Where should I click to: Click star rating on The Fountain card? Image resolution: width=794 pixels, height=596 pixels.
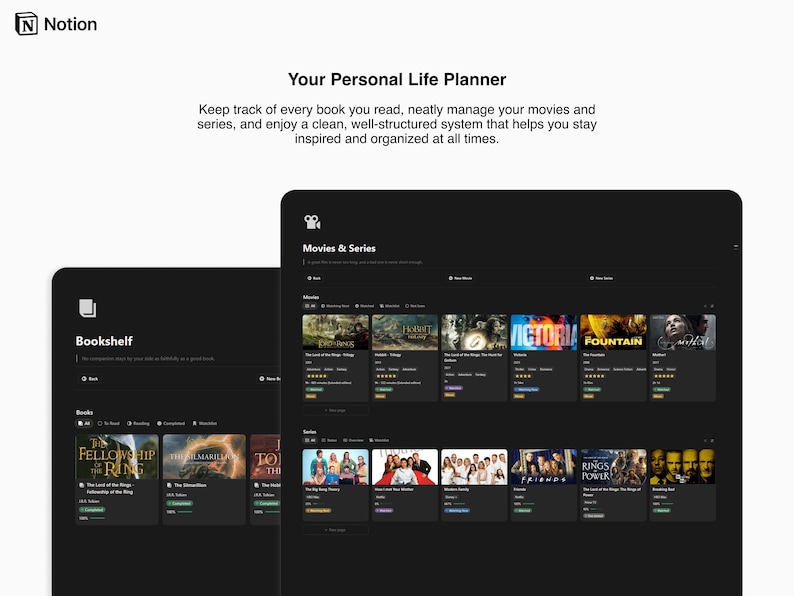[594, 376]
